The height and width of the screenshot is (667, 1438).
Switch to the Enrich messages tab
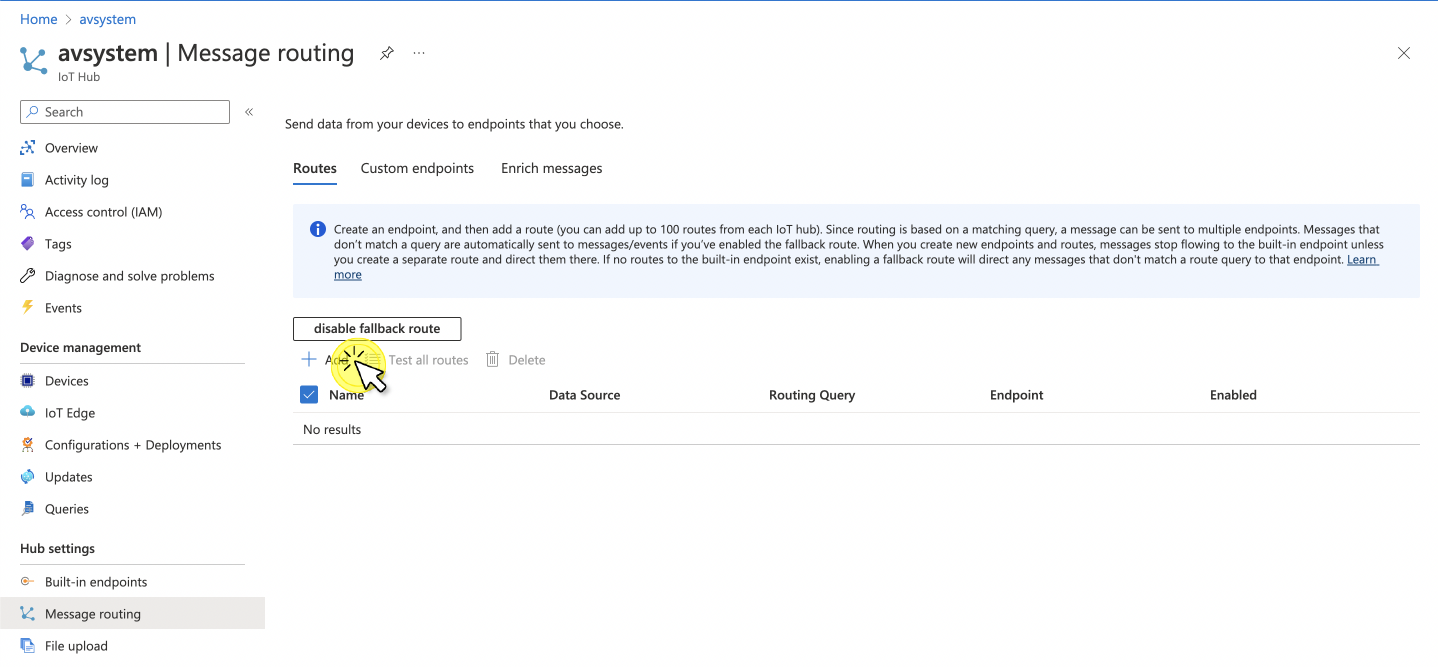point(552,168)
